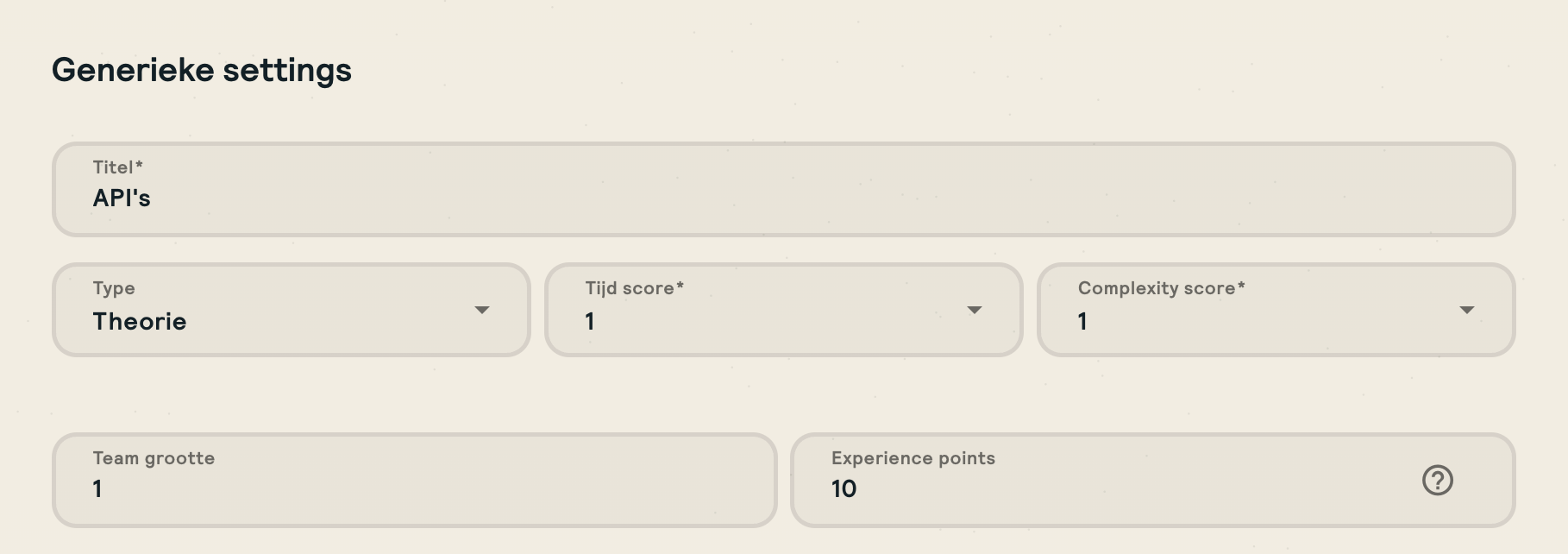Click the "Theorie" value in Type

coord(140,322)
